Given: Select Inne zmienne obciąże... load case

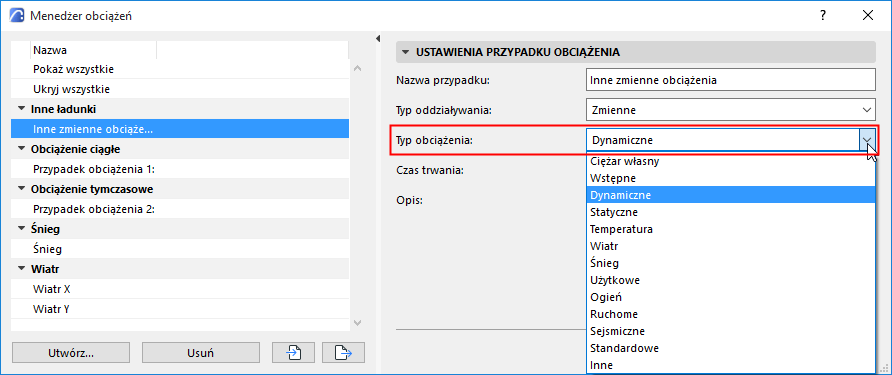Looking at the screenshot, I should point(180,129).
